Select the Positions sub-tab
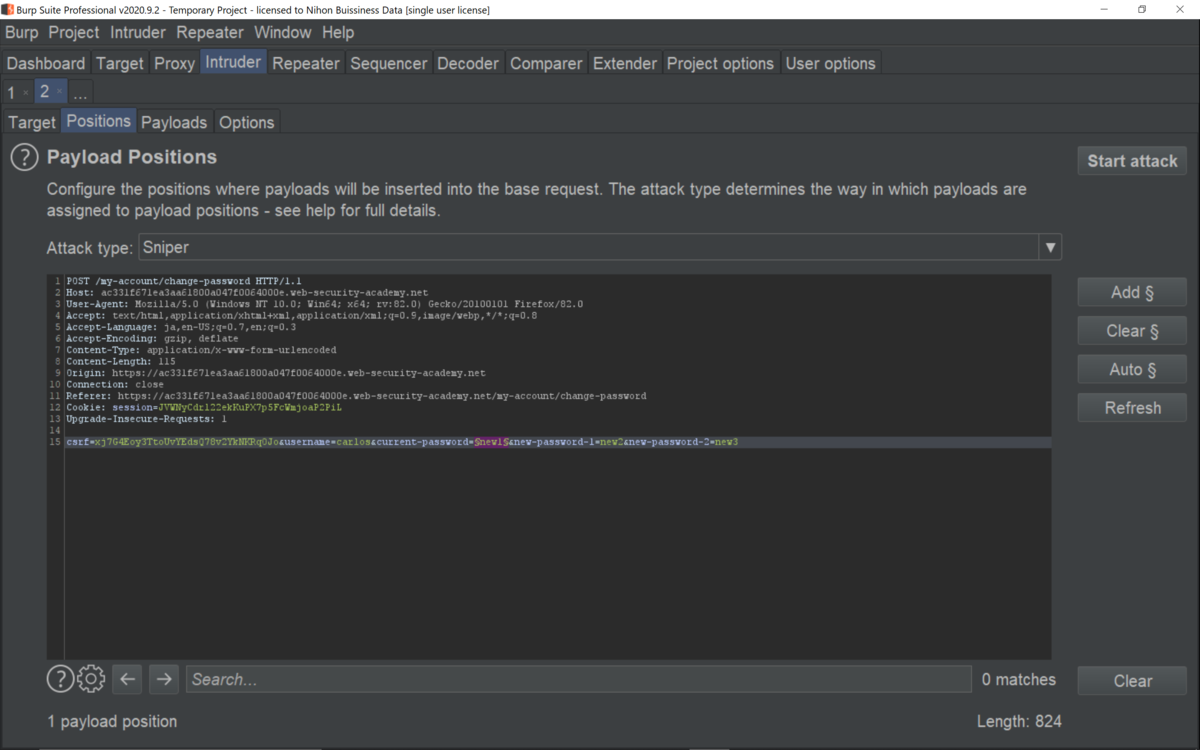The width and height of the screenshot is (1200, 750). [x=99, y=121]
